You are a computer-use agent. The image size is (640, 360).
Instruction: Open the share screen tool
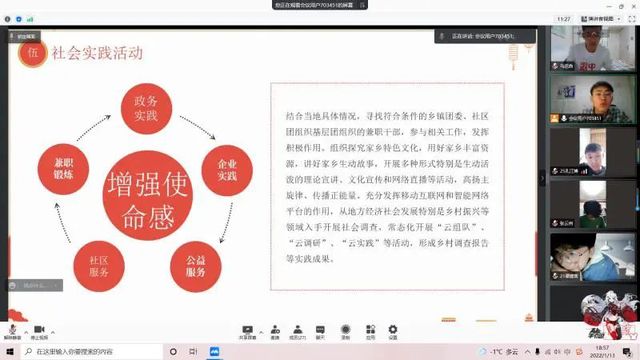click(x=247, y=332)
